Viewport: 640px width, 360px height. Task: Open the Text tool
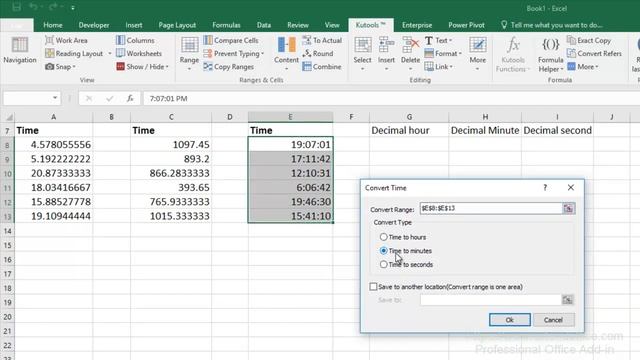(438, 40)
